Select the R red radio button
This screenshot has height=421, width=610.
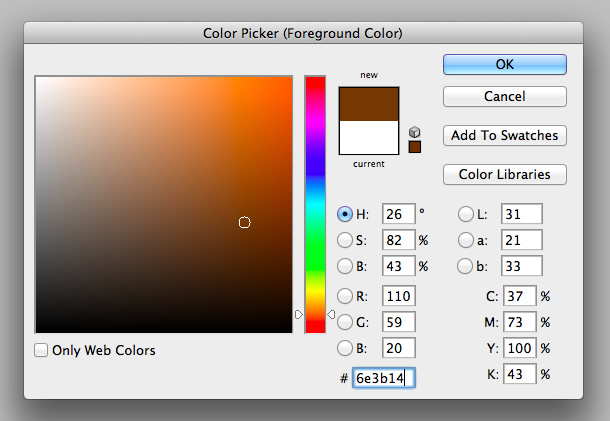pos(345,296)
